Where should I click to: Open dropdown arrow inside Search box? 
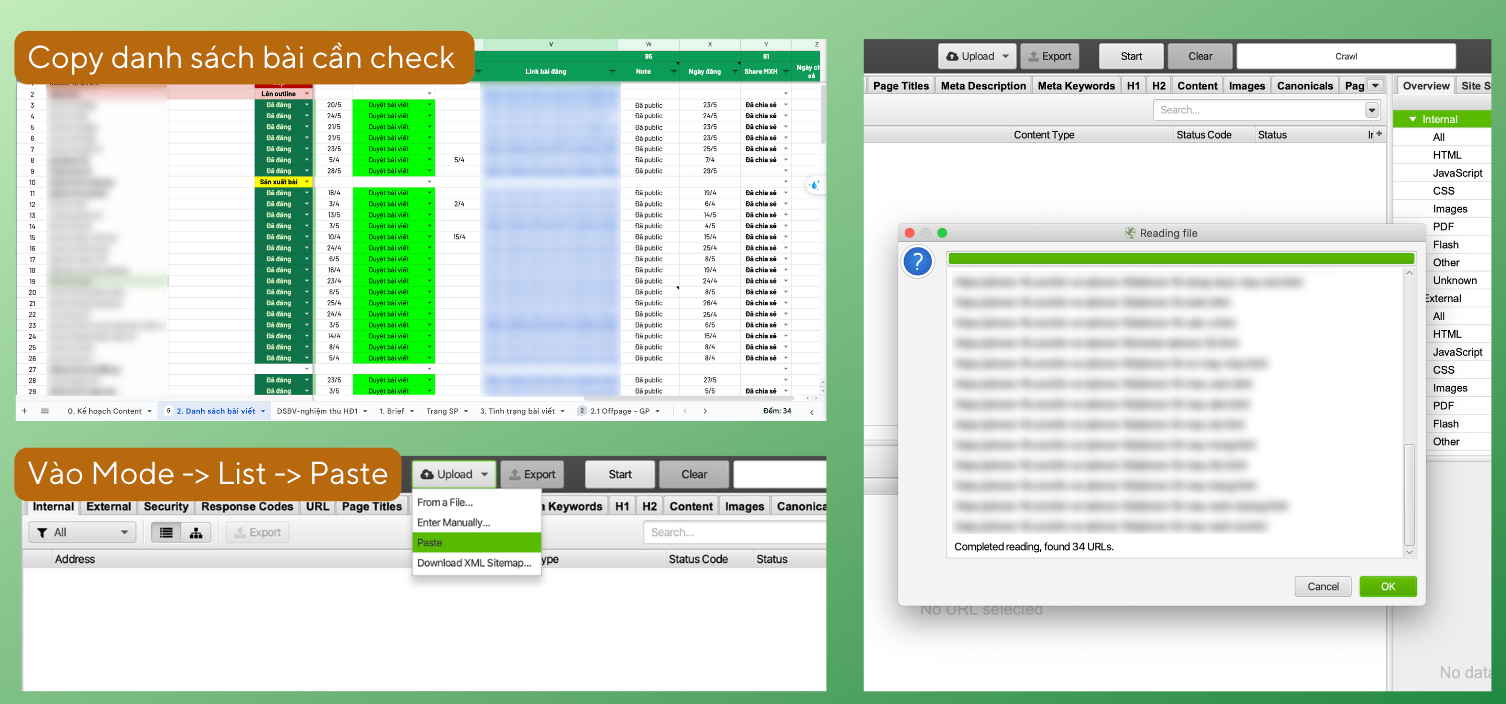(1372, 110)
